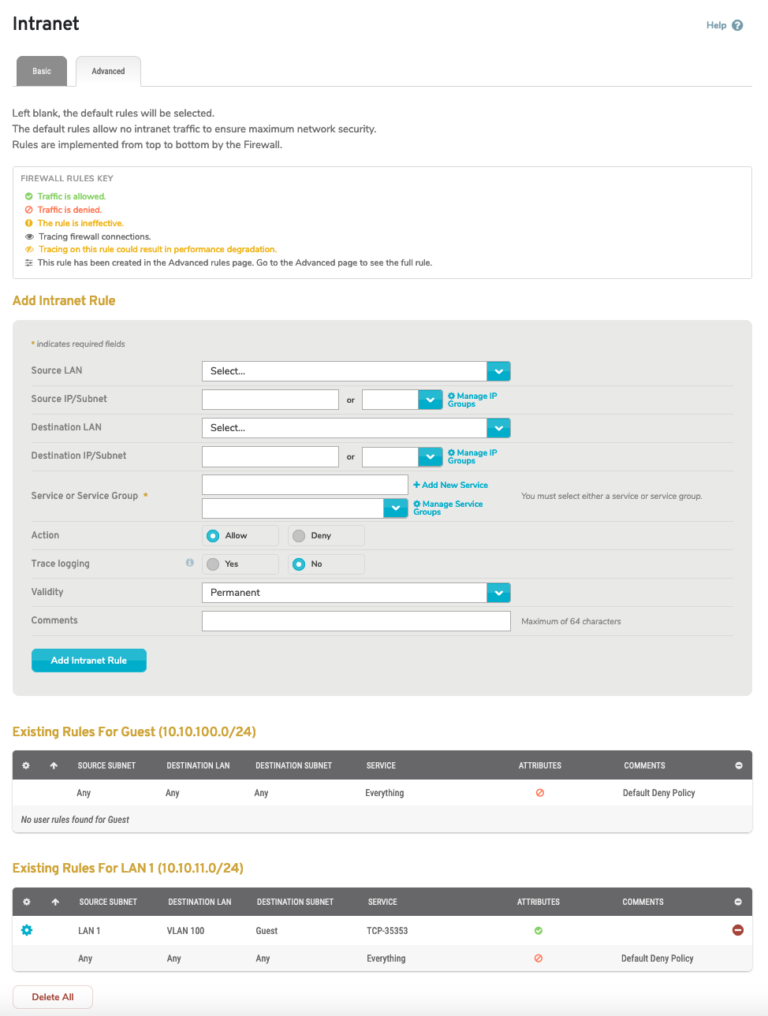Screen dimensions: 768x1016
Task: Click inside the Comments input field
Action: click(355, 620)
